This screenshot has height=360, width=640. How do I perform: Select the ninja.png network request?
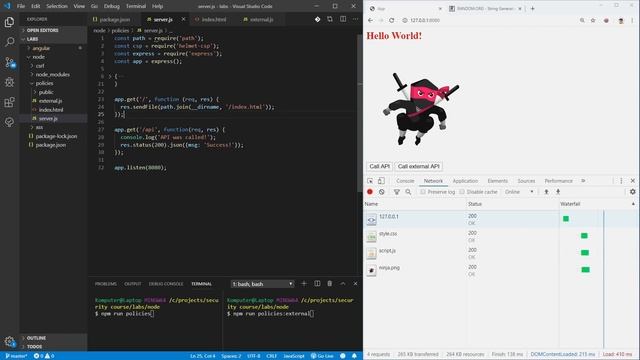pos(501,270)
